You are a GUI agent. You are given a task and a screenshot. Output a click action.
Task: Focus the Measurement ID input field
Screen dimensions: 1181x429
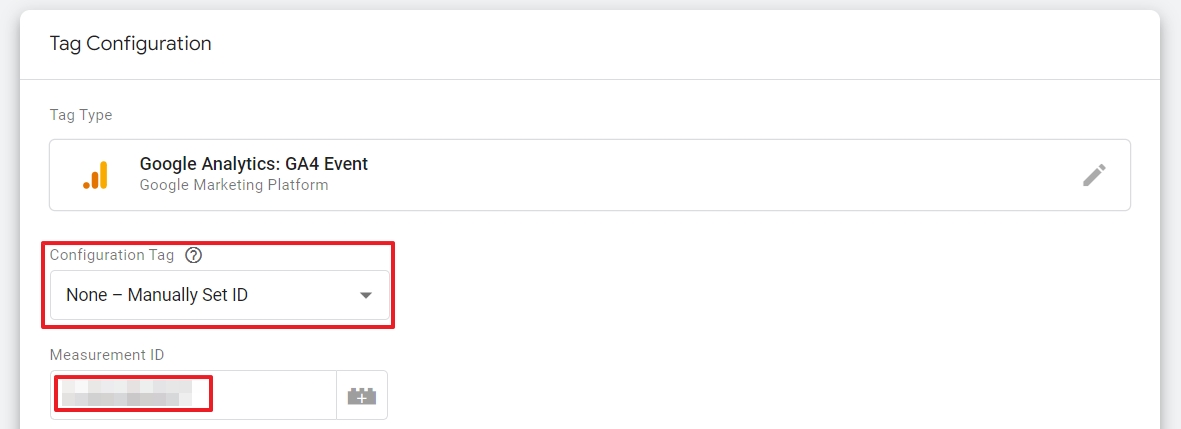coord(194,395)
